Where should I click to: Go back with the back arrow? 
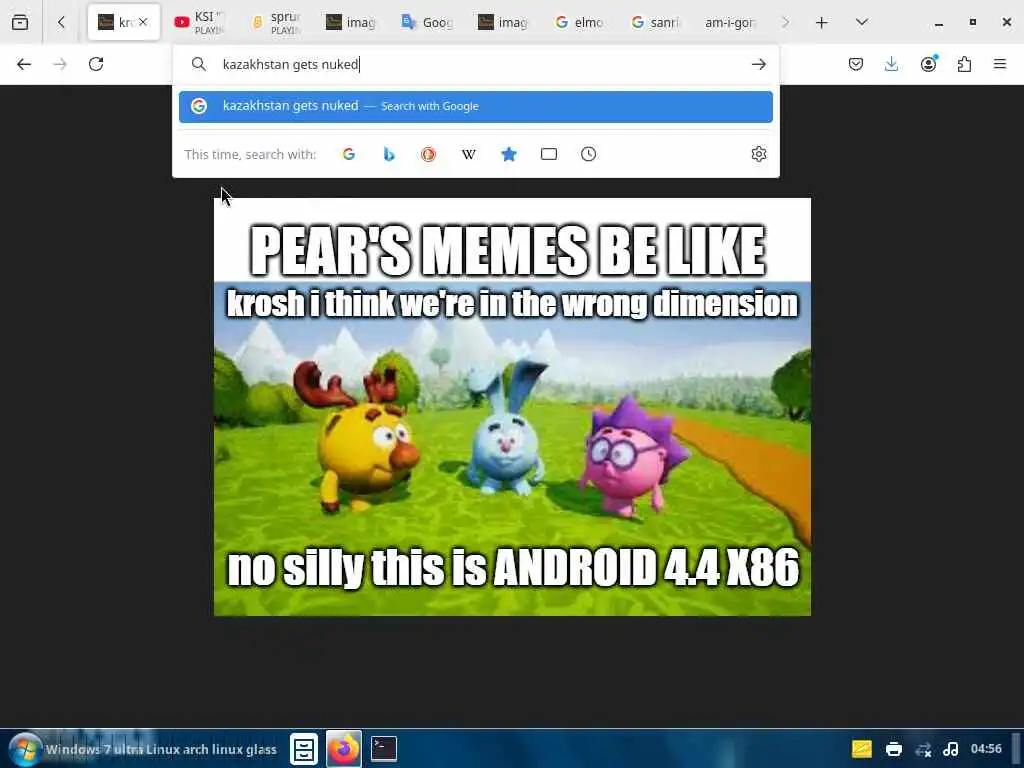24,64
